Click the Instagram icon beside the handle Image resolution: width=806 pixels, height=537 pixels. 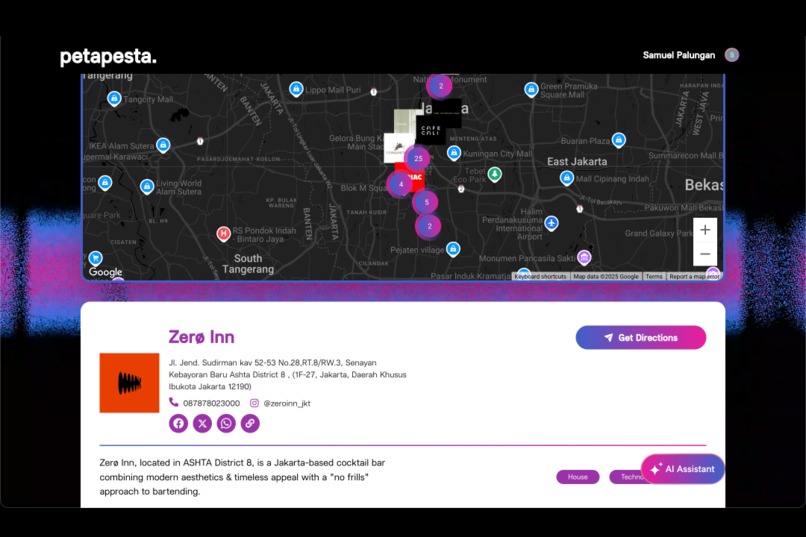254,403
